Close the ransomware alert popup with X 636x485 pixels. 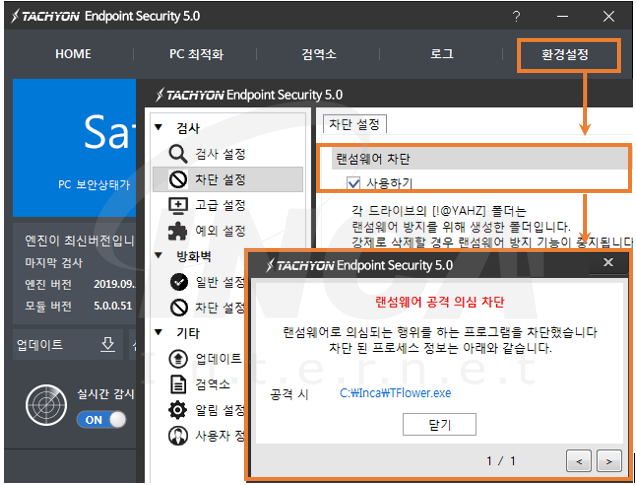(x=608, y=262)
